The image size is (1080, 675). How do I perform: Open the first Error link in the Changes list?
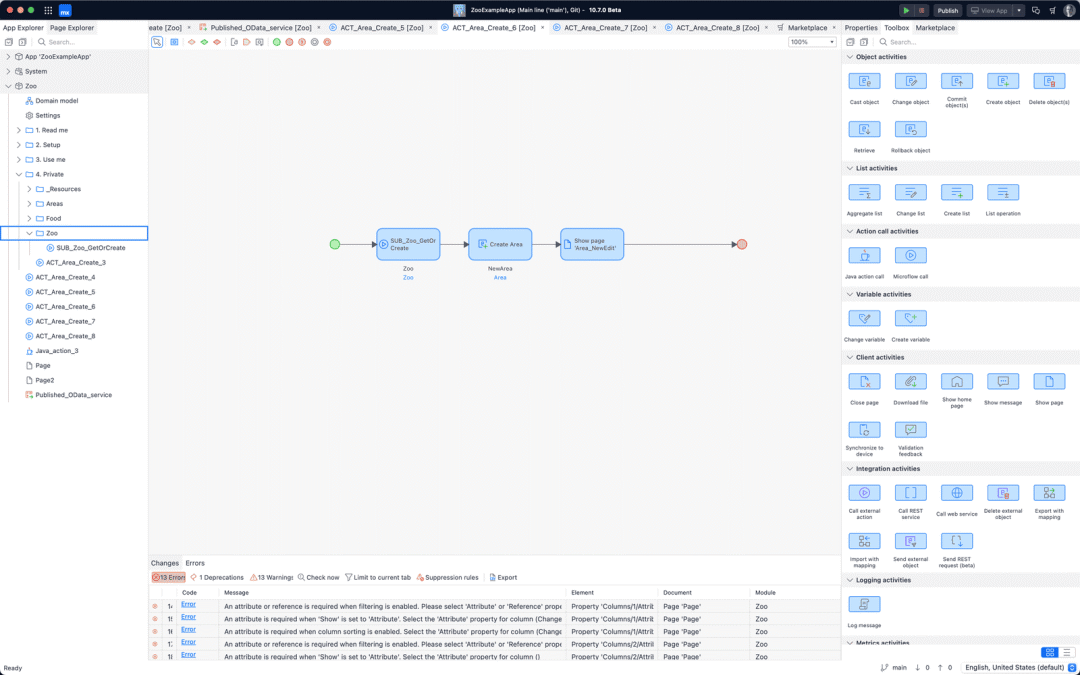[188, 604]
